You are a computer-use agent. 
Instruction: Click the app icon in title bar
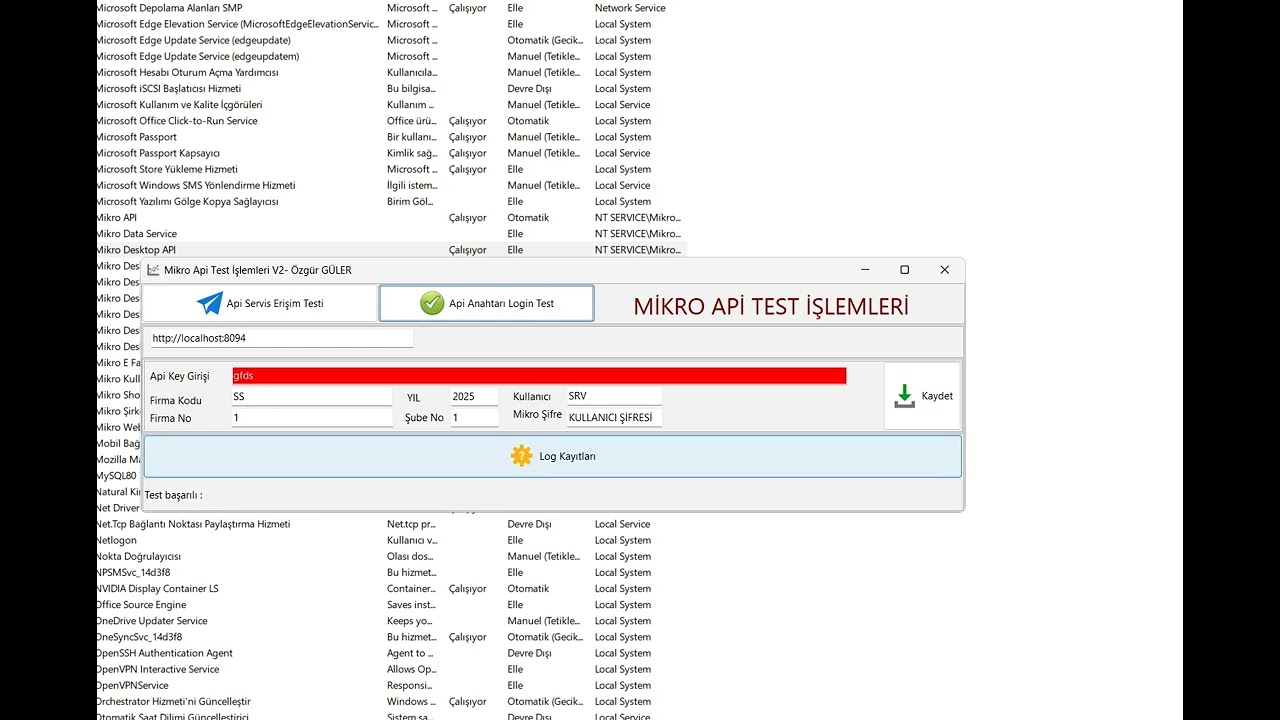click(x=153, y=270)
